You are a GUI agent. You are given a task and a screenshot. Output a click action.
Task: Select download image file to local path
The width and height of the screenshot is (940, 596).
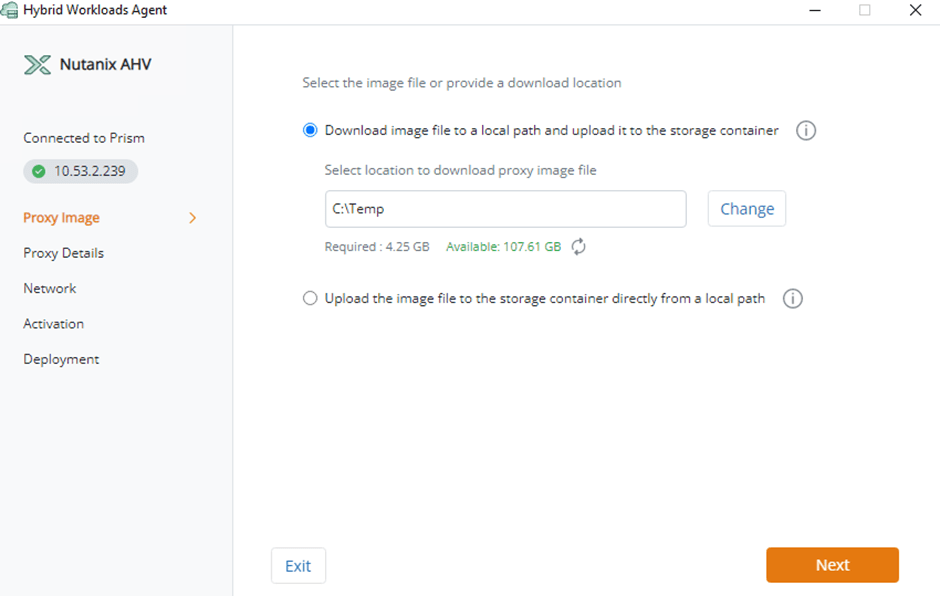[x=310, y=131]
